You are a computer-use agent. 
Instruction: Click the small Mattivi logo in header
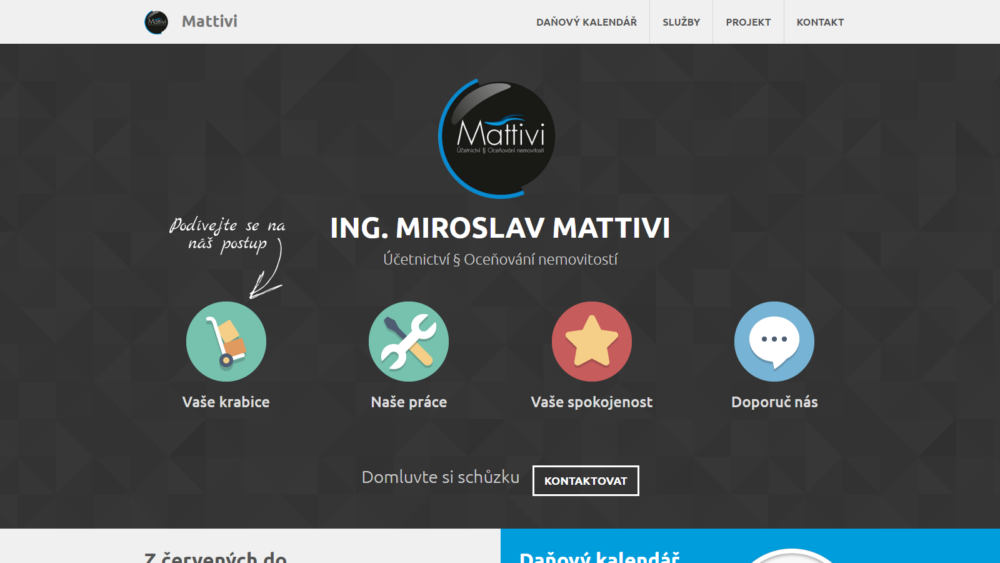click(156, 22)
